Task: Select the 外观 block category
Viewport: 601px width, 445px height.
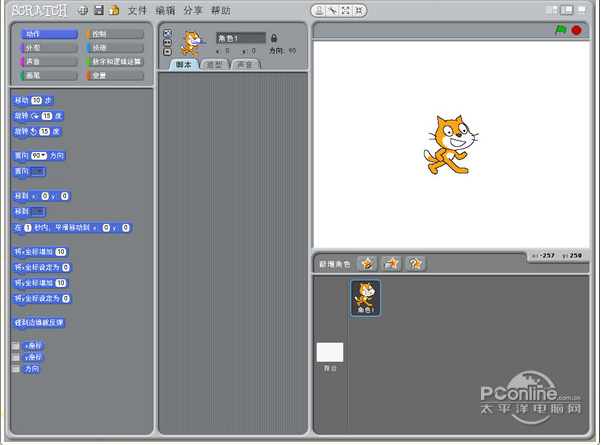Action: 49,48
